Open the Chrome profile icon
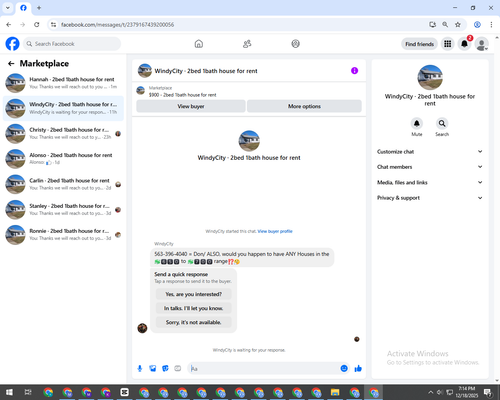The image size is (500, 400). click(x=477, y=25)
